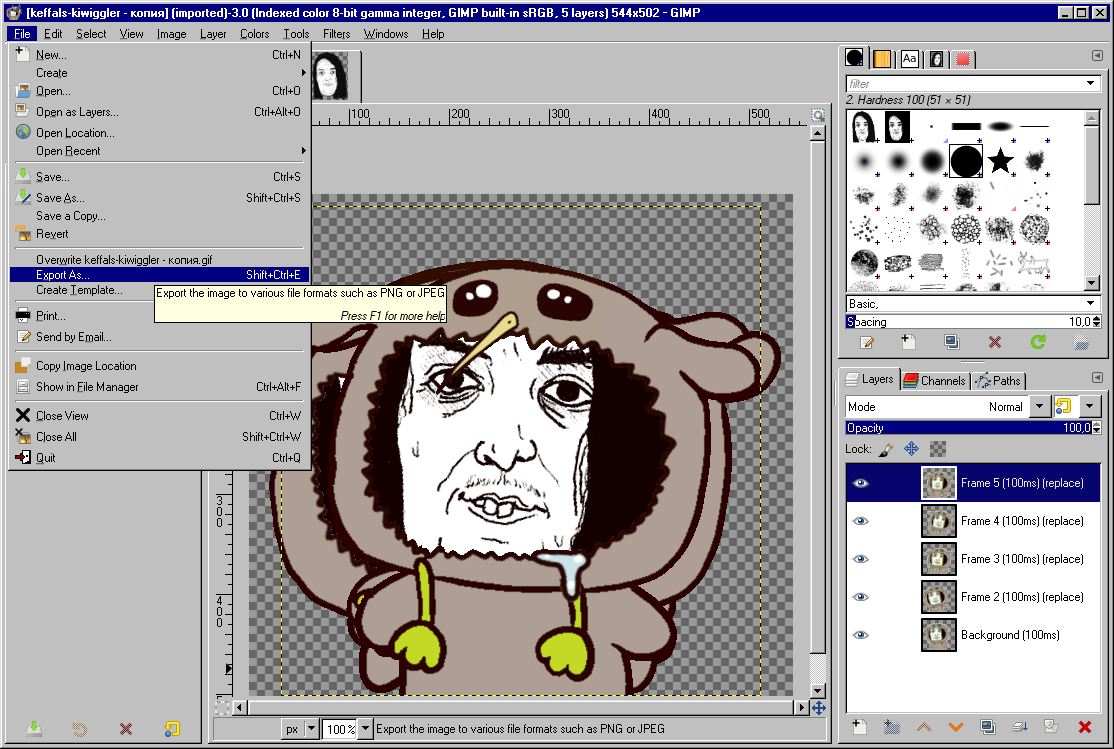Open the Fonts dock tab
1114x749 pixels.
pyautogui.click(x=909, y=59)
